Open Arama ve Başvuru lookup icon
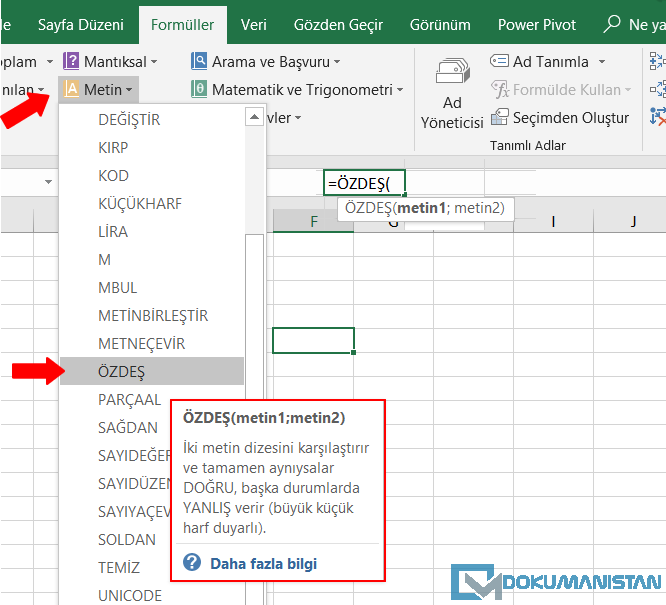This screenshot has height=605, width=666. tap(199, 61)
